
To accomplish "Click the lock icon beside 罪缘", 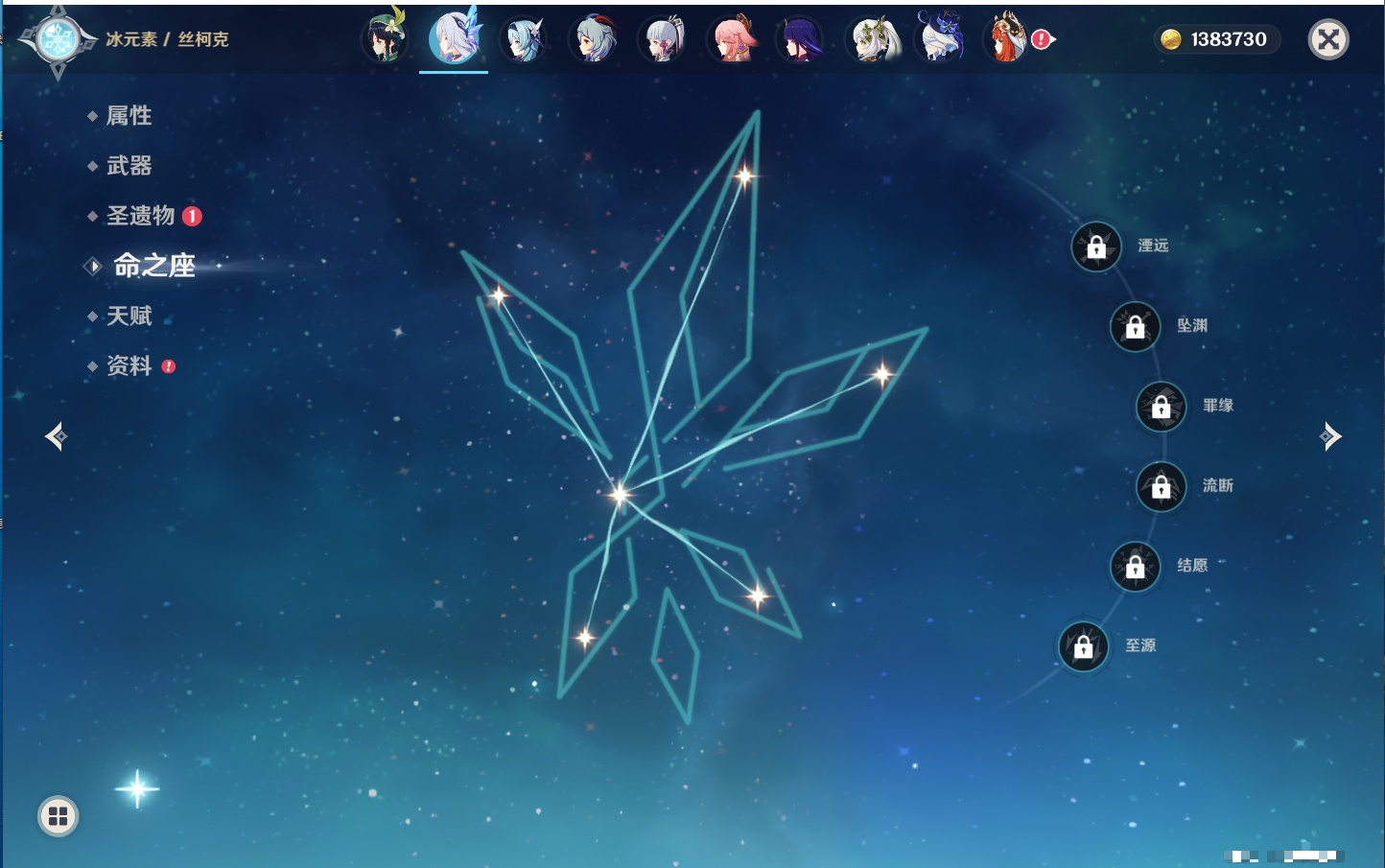I will (x=1161, y=407).
